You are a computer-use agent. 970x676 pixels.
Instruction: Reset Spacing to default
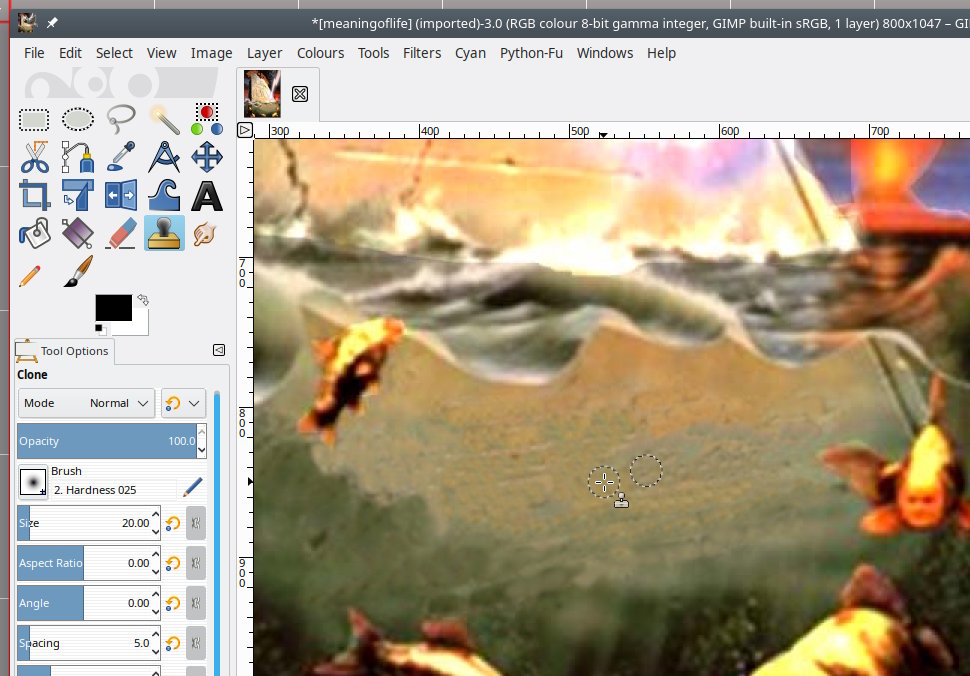pyautogui.click(x=173, y=643)
